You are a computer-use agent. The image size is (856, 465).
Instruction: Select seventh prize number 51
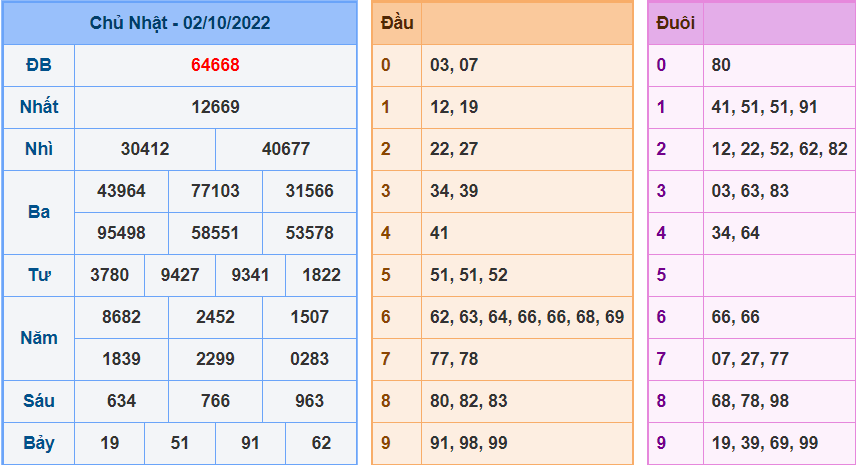tap(180, 443)
